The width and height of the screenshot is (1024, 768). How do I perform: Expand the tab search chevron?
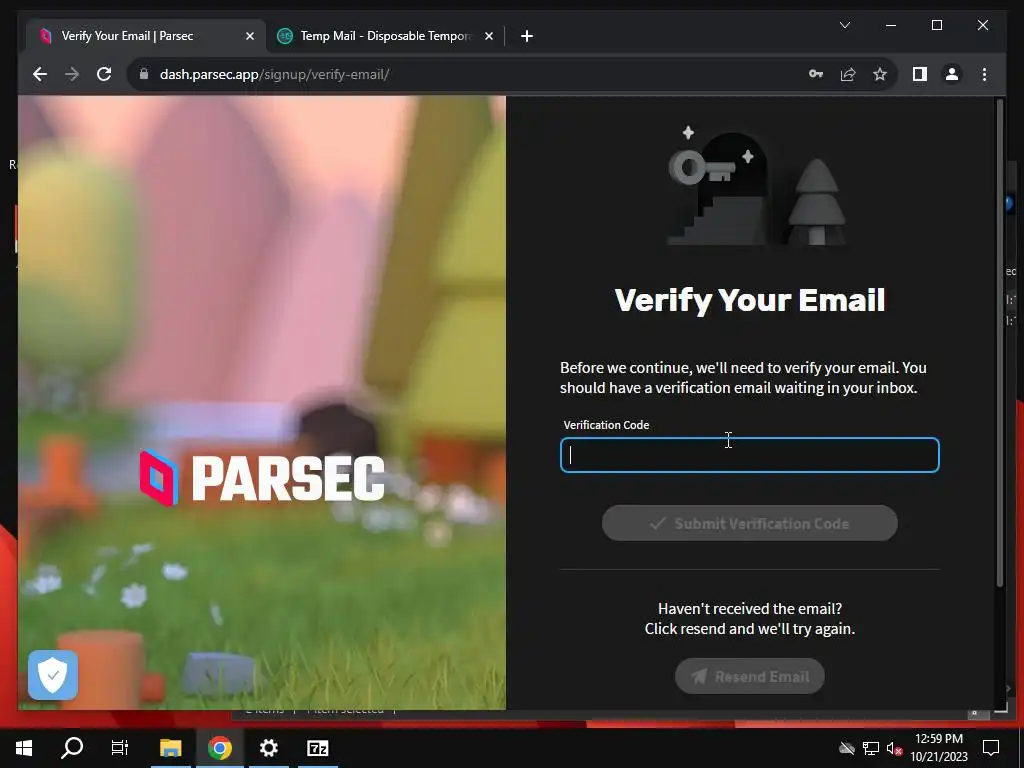844,25
